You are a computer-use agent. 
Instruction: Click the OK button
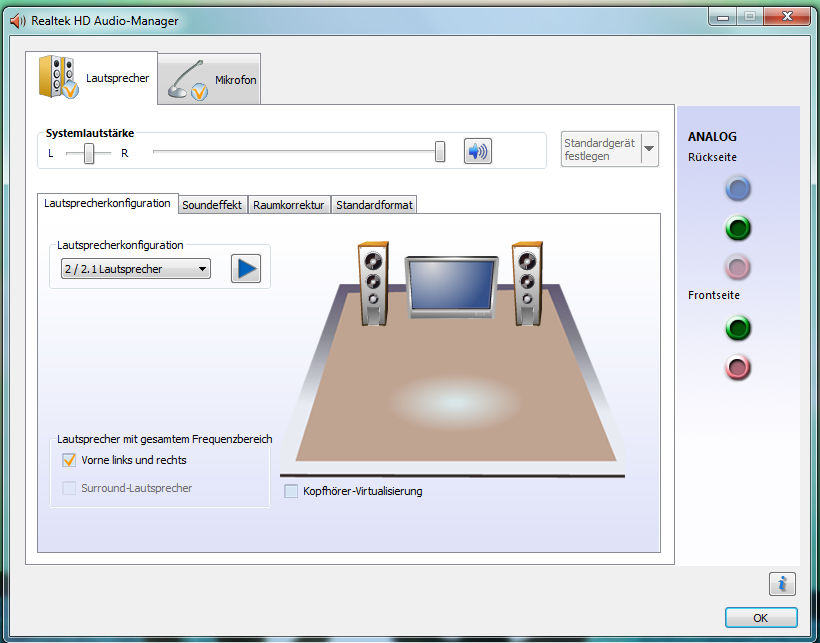(x=761, y=618)
